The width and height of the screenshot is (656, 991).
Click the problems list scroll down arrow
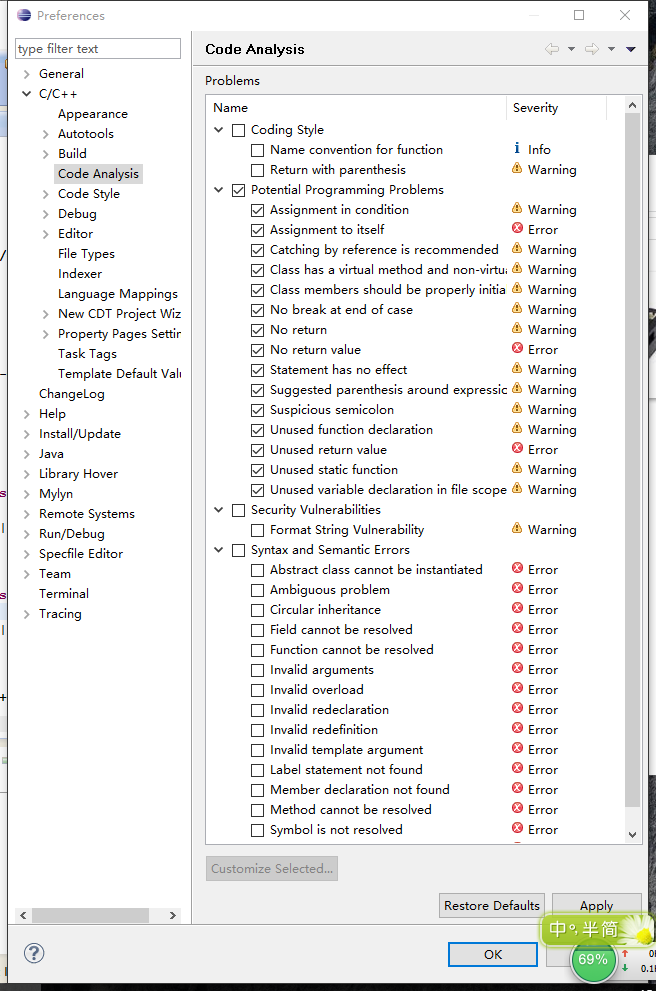(633, 835)
